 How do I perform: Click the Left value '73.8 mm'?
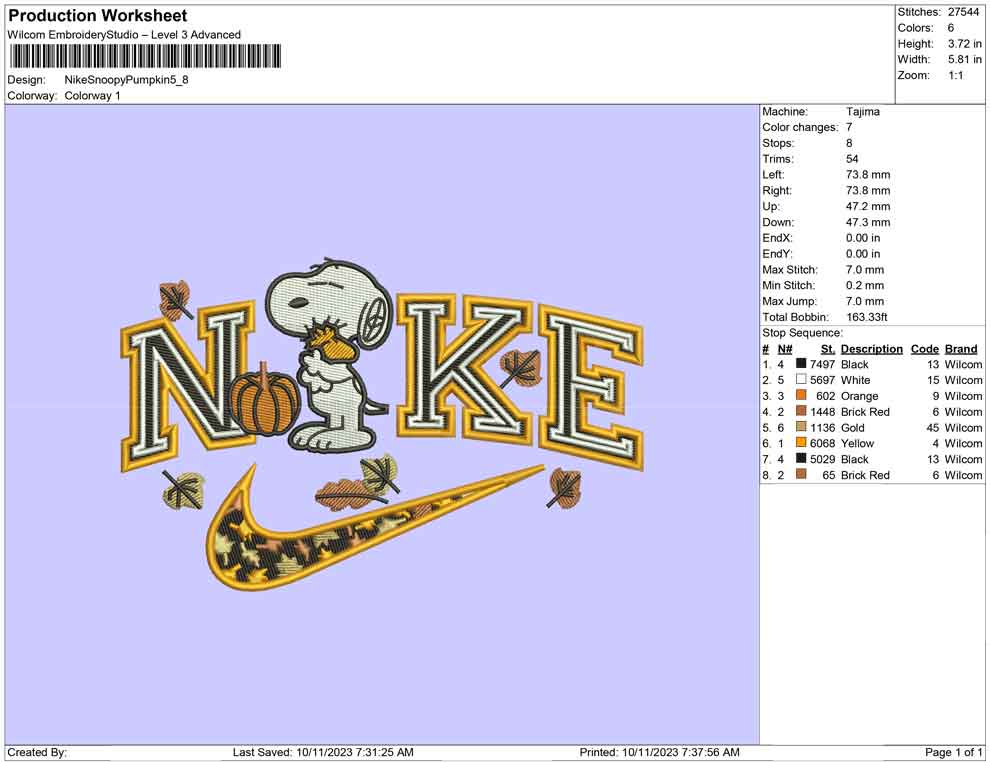click(x=868, y=174)
